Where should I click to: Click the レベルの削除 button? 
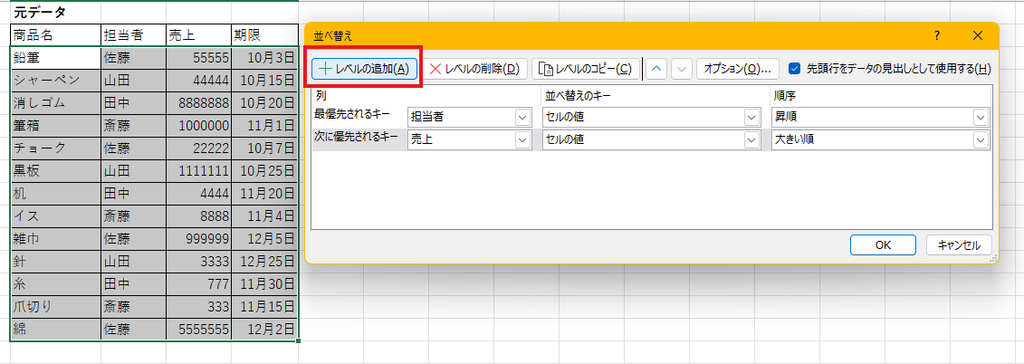tap(475, 68)
